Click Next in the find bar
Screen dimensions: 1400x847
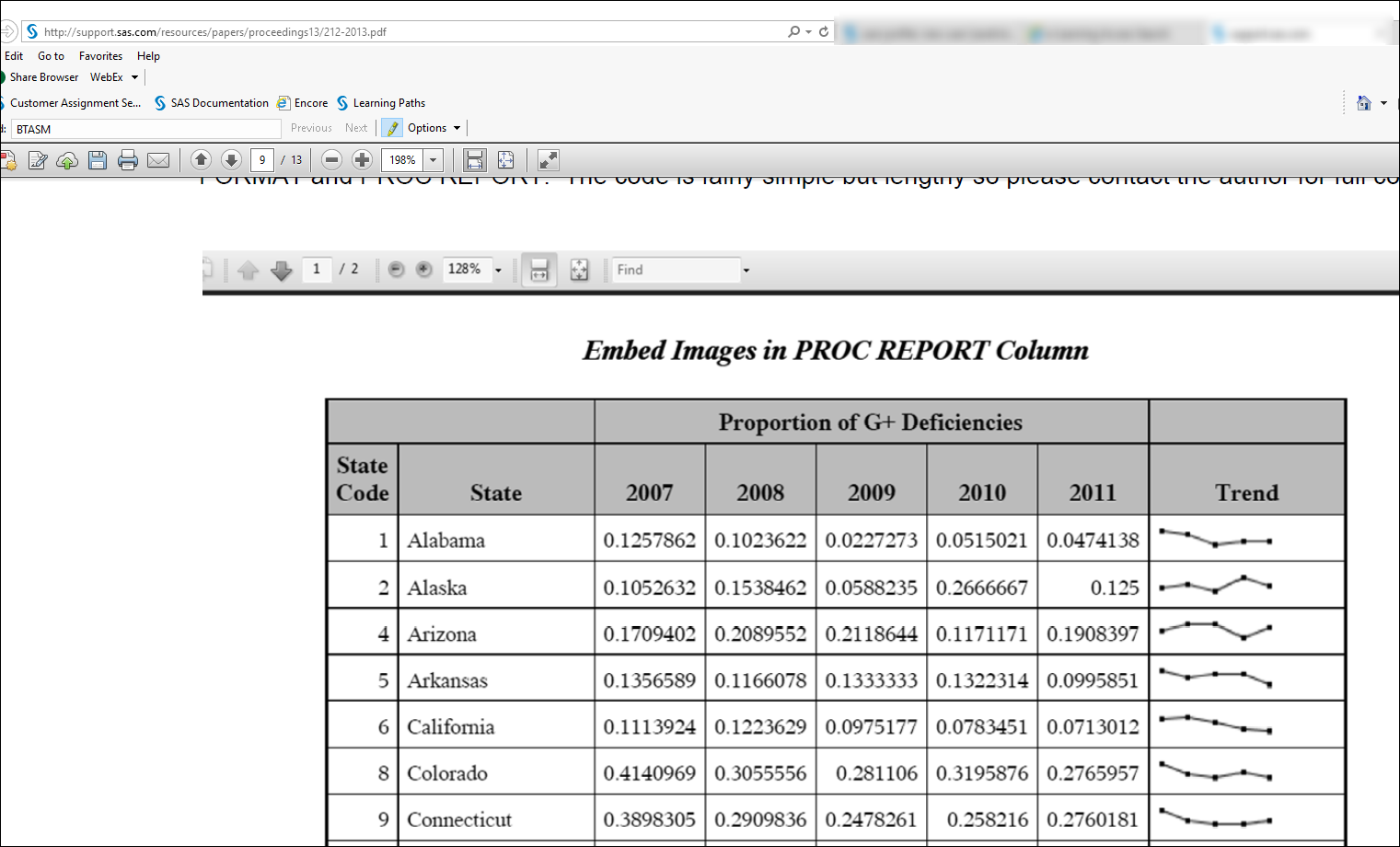tap(356, 128)
